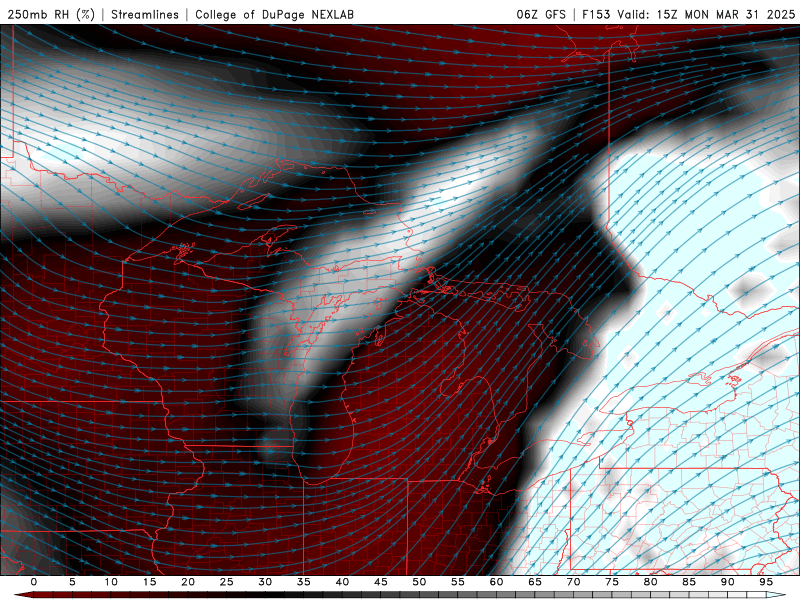This screenshot has width=800, height=600.
Task: Click the "15" color scale label
Action: [x=149, y=582]
